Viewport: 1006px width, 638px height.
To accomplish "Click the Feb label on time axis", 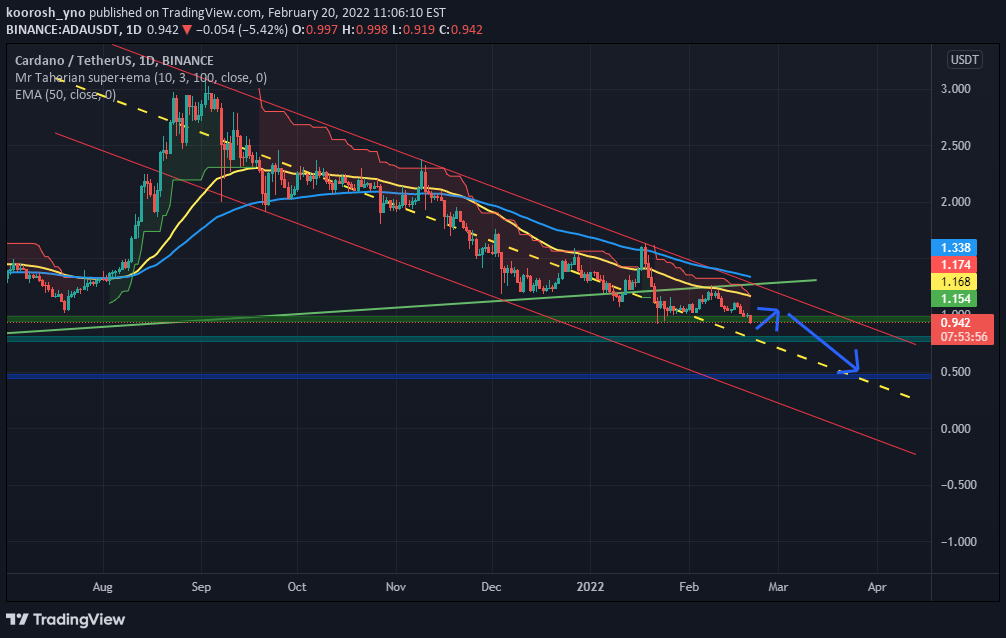I will pyautogui.click(x=689, y=587).
